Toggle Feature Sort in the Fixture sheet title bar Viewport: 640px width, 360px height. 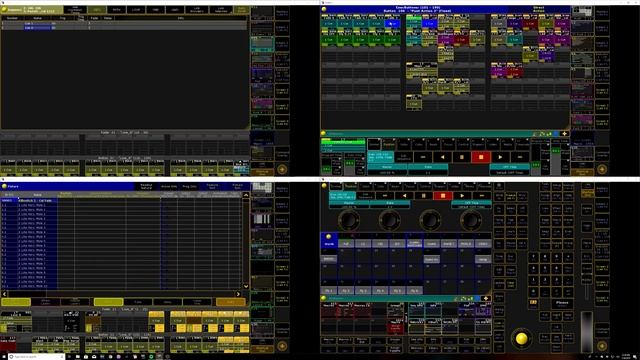[212, 187]
